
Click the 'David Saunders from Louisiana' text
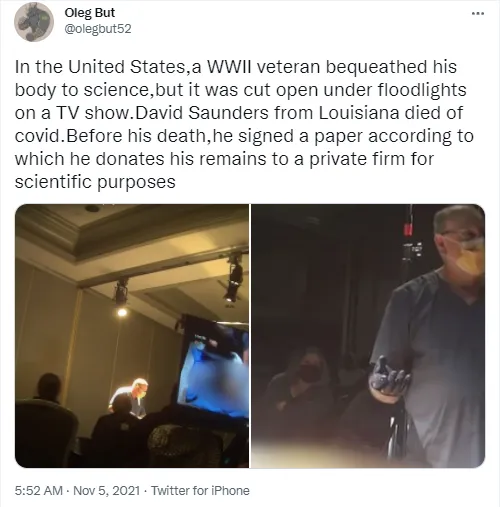click(266, 113)
